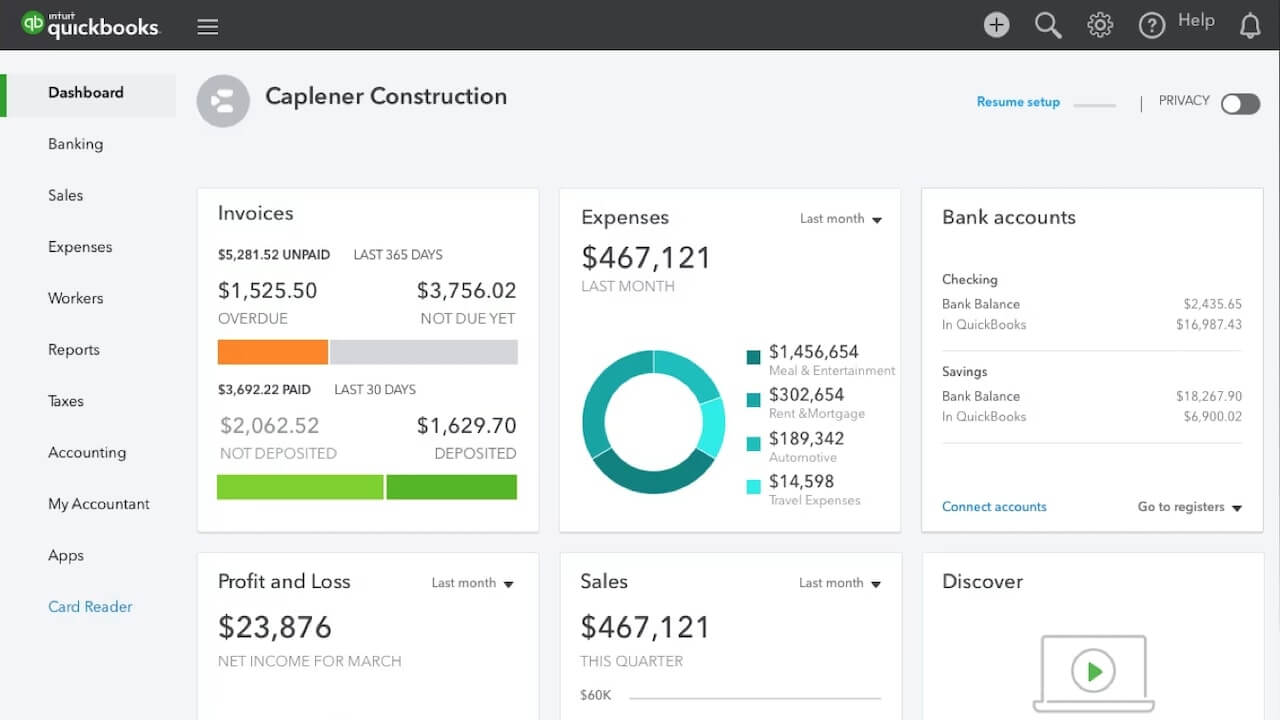
Task: Toggle Privacy mode on
Action: point(1240,104)
